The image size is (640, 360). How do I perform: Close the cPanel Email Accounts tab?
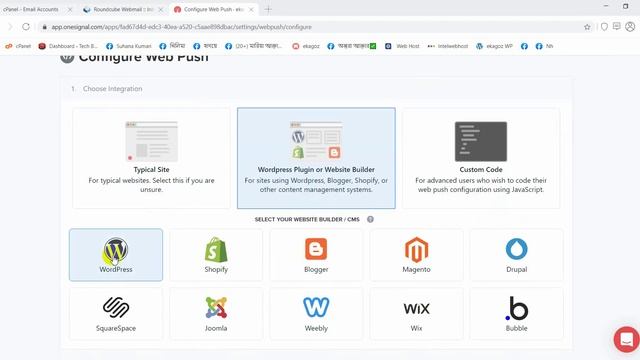point(70,9)
